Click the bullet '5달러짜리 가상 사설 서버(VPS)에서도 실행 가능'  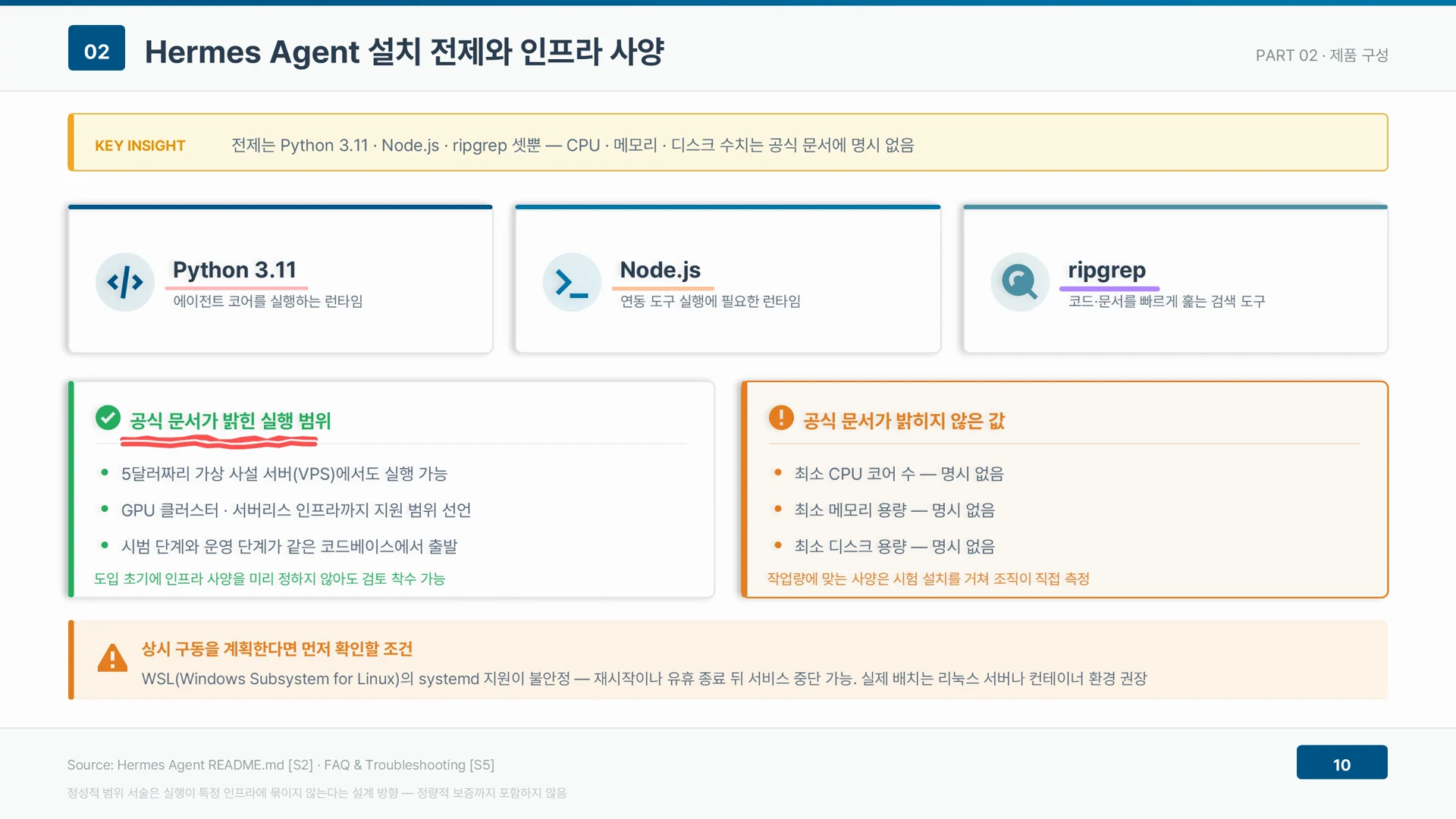pos(284,474)
